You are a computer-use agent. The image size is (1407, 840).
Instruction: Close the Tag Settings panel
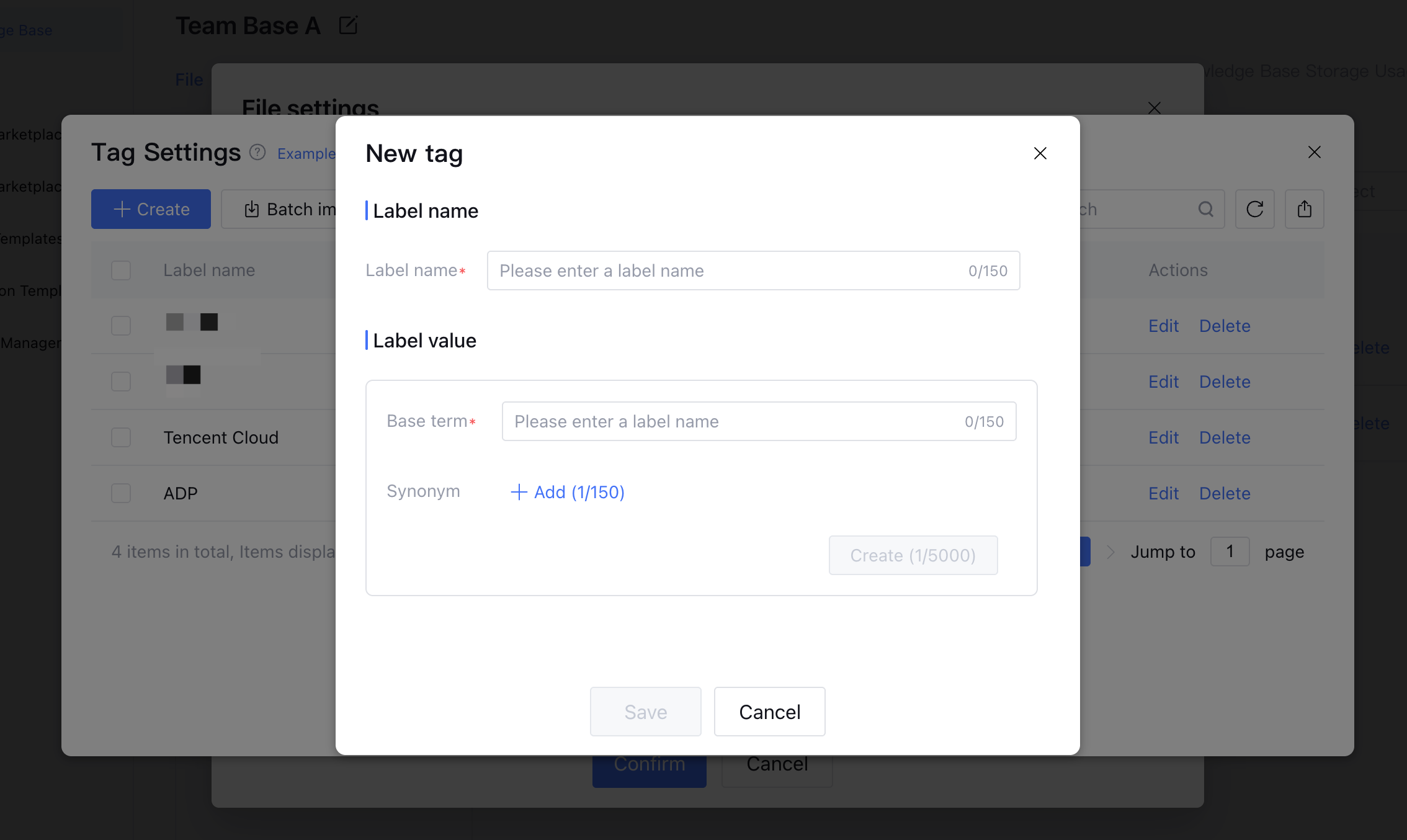point(1314,152)
